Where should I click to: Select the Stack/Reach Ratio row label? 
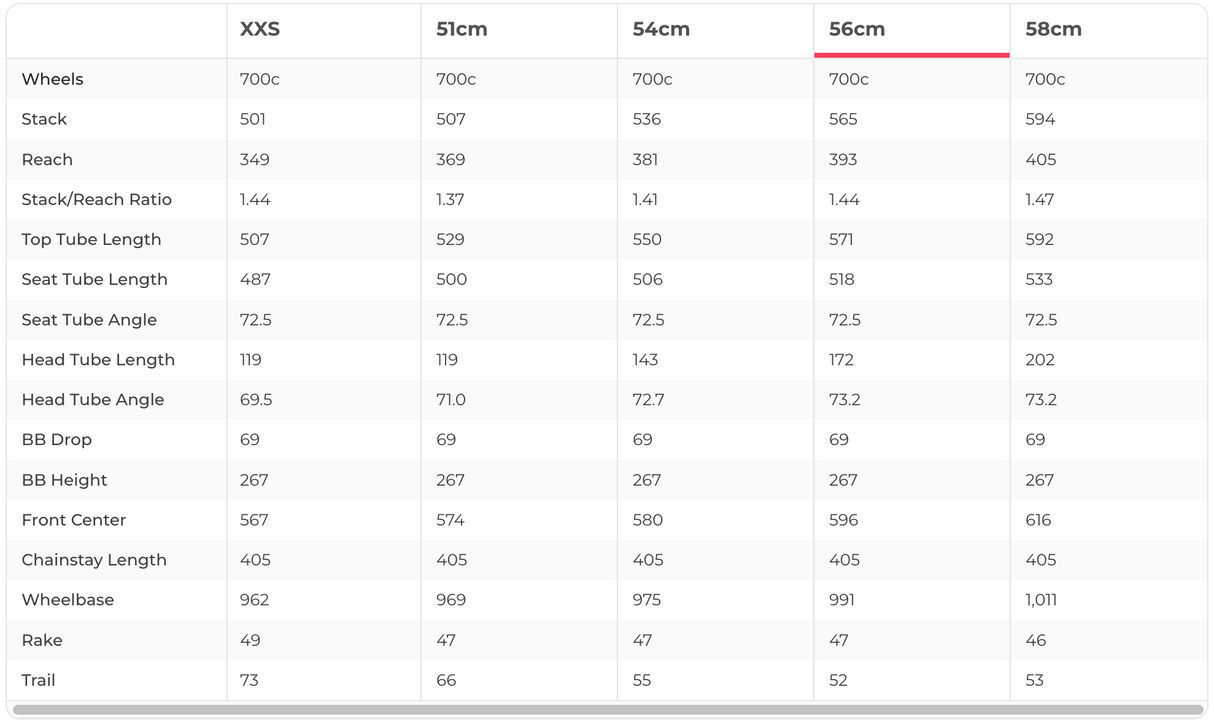point(96,199)
